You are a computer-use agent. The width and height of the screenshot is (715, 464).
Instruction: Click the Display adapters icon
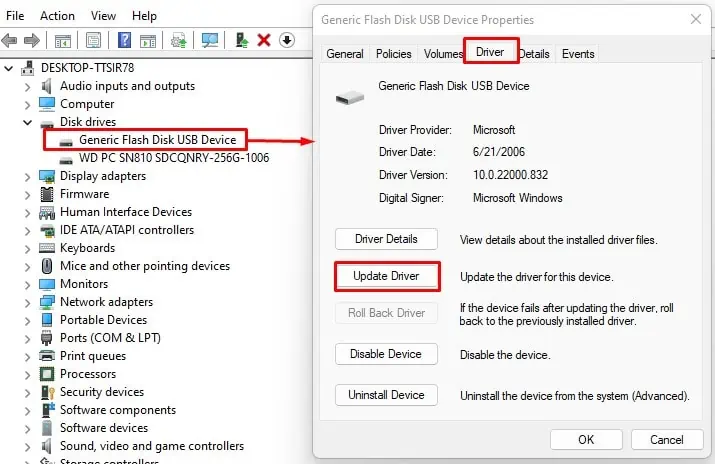[x=47, y=176]
